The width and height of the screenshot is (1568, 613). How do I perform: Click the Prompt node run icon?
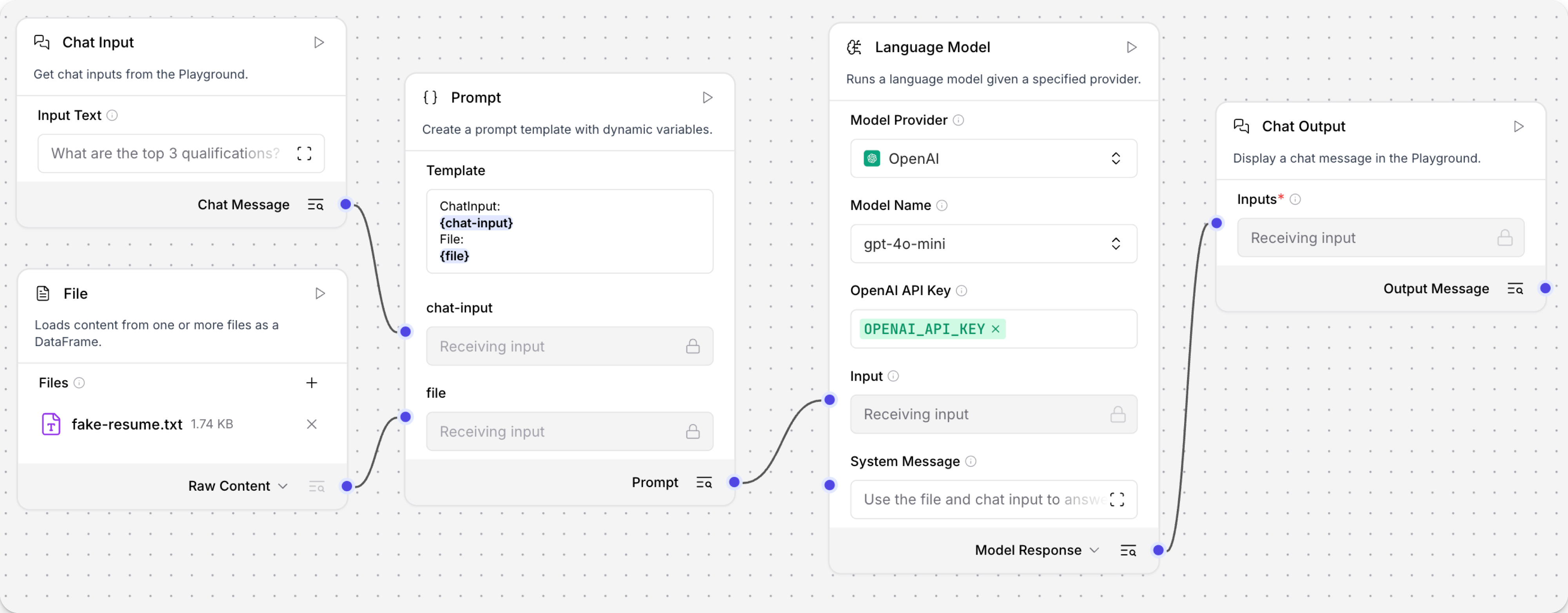[x=707, y=98]
